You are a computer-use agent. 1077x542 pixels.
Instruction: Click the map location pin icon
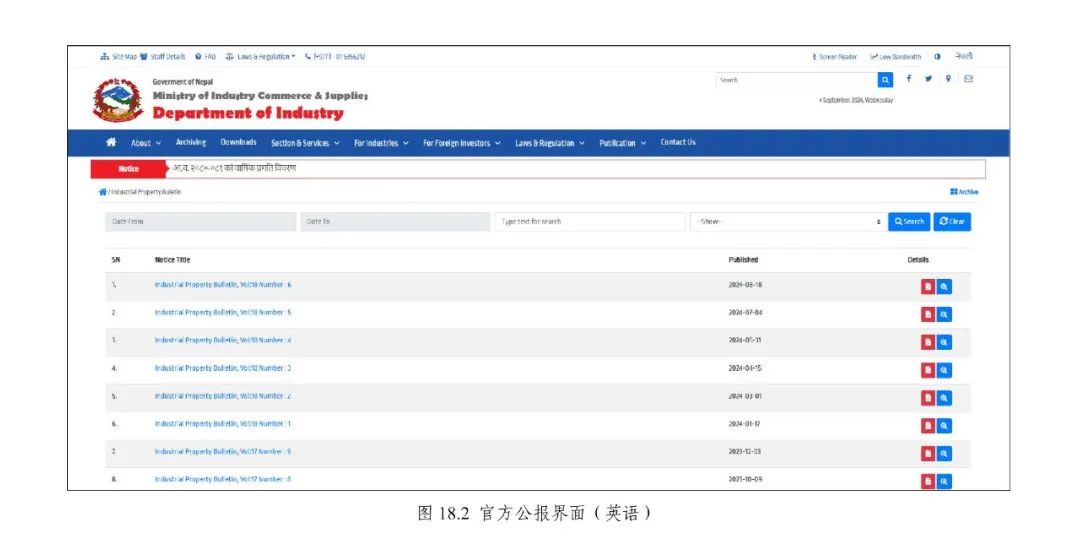point(948,79)
